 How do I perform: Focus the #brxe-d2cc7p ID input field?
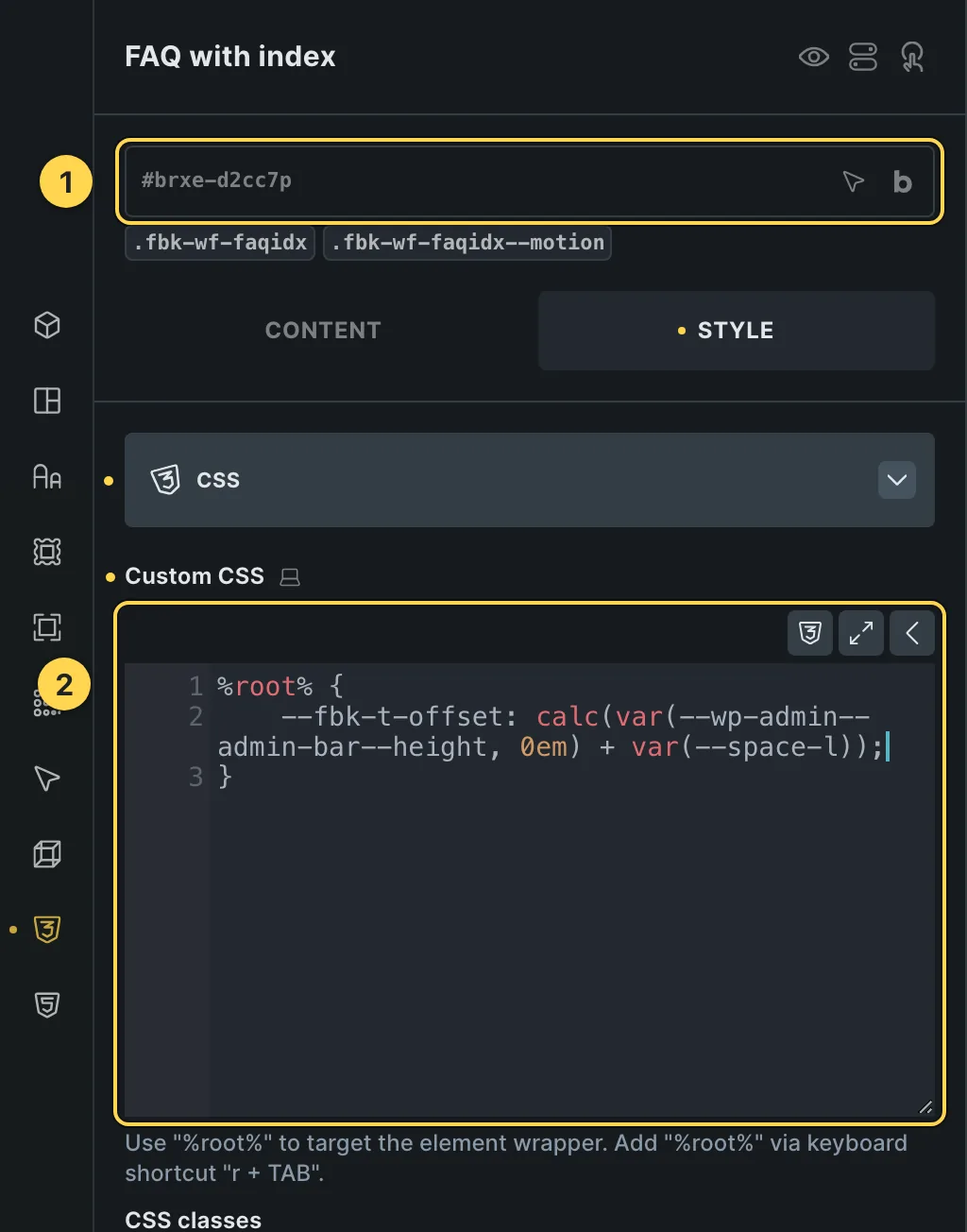click(x=530, y=181)
